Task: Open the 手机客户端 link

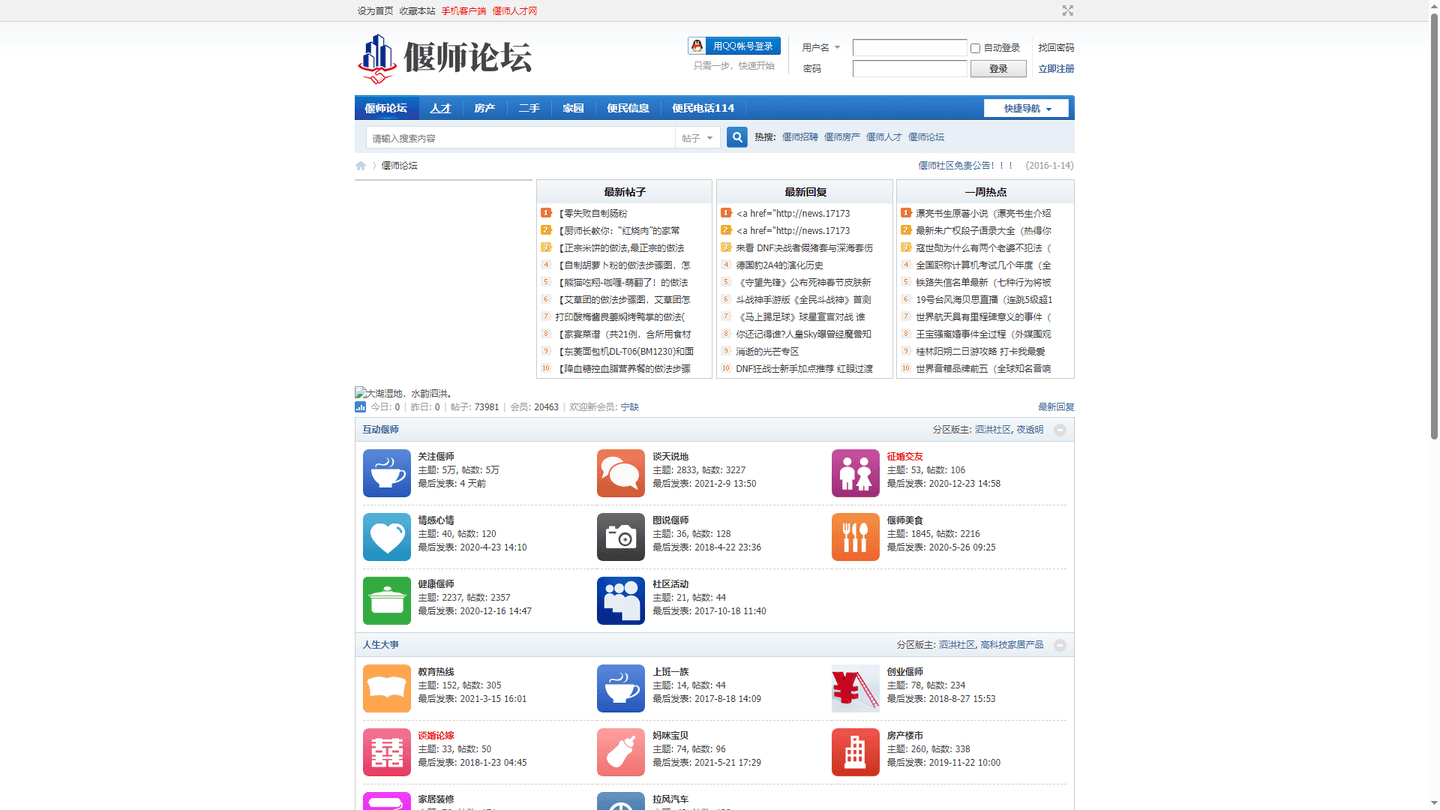Action: [464, 11]
